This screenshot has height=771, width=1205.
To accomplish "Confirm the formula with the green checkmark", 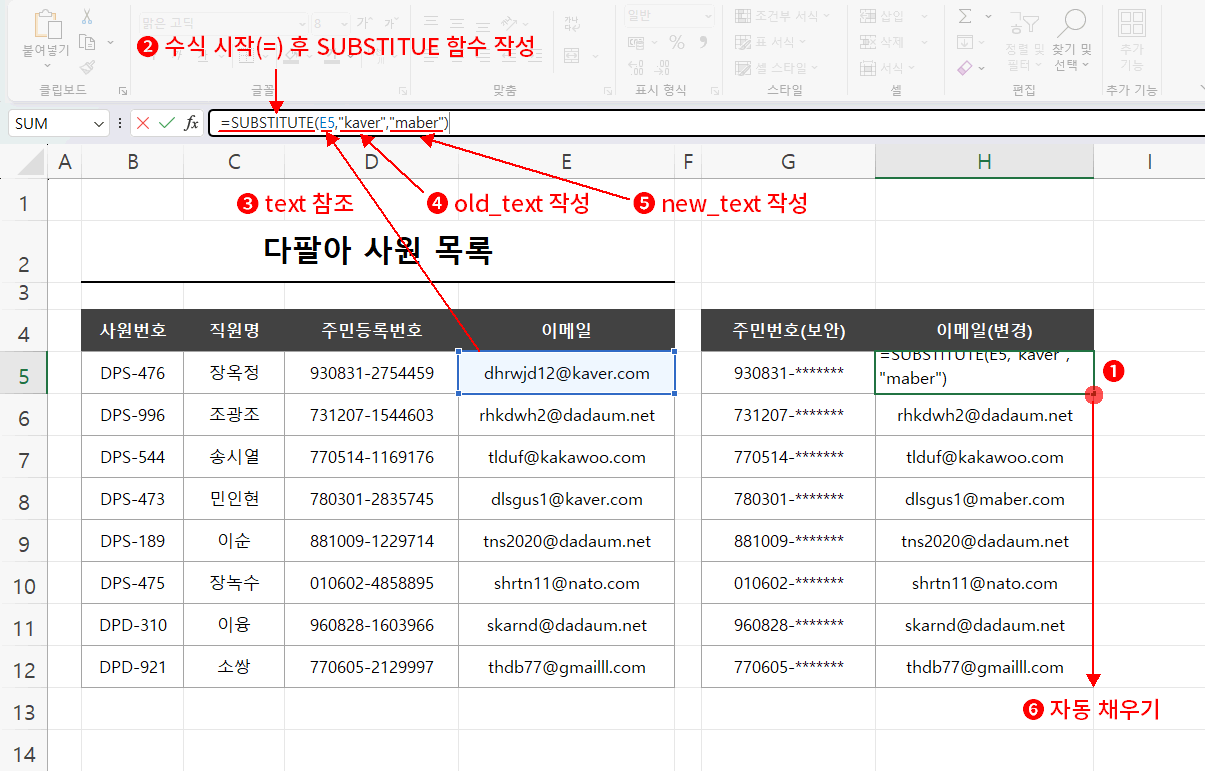I will (x=166, y=123).
